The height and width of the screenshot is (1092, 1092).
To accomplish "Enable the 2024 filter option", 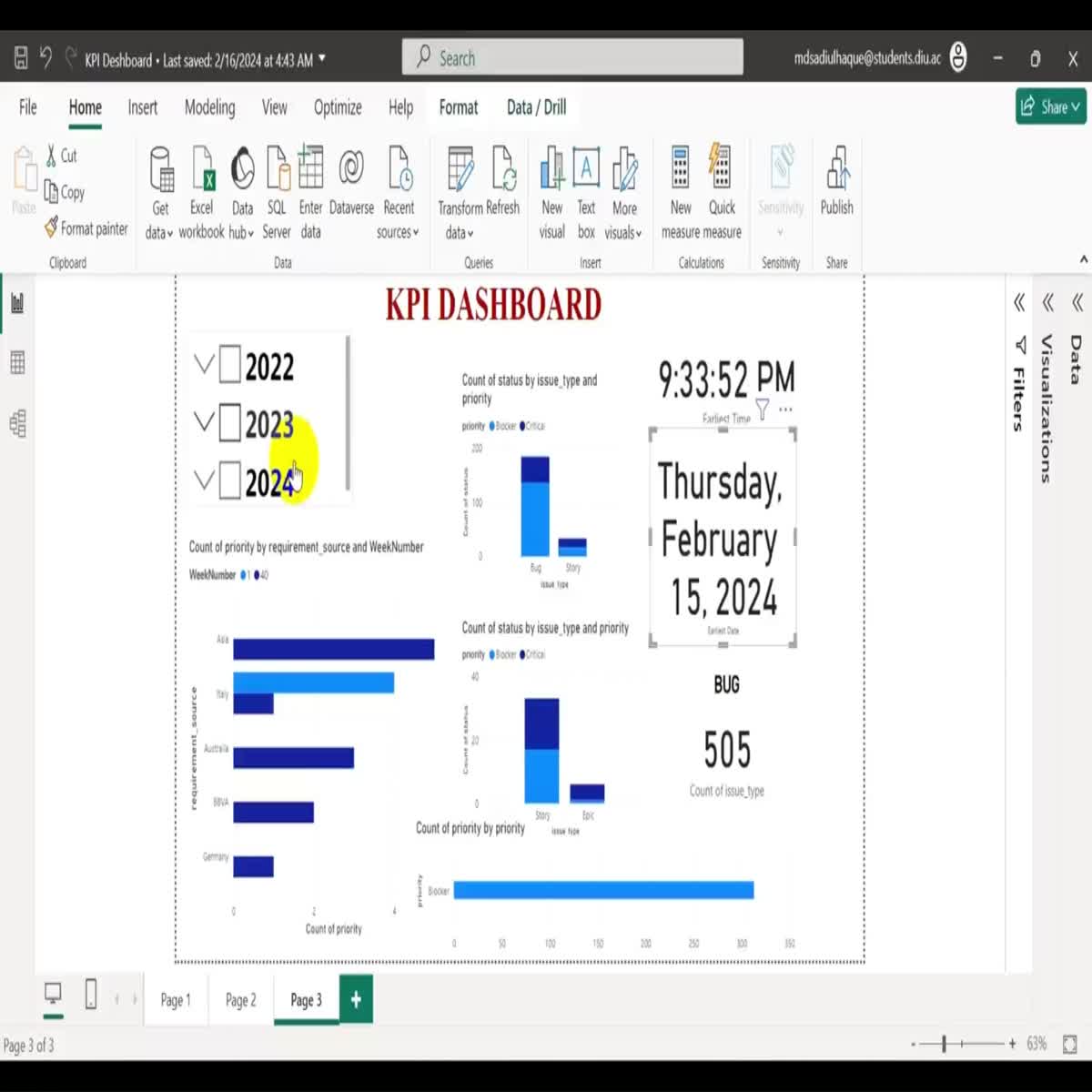I will (x=230, y=481).
